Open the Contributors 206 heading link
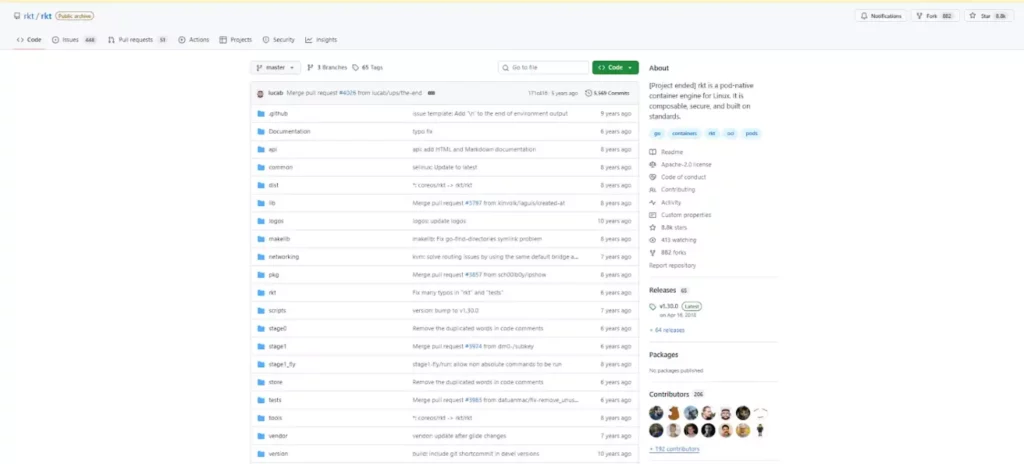 (676, 394)
